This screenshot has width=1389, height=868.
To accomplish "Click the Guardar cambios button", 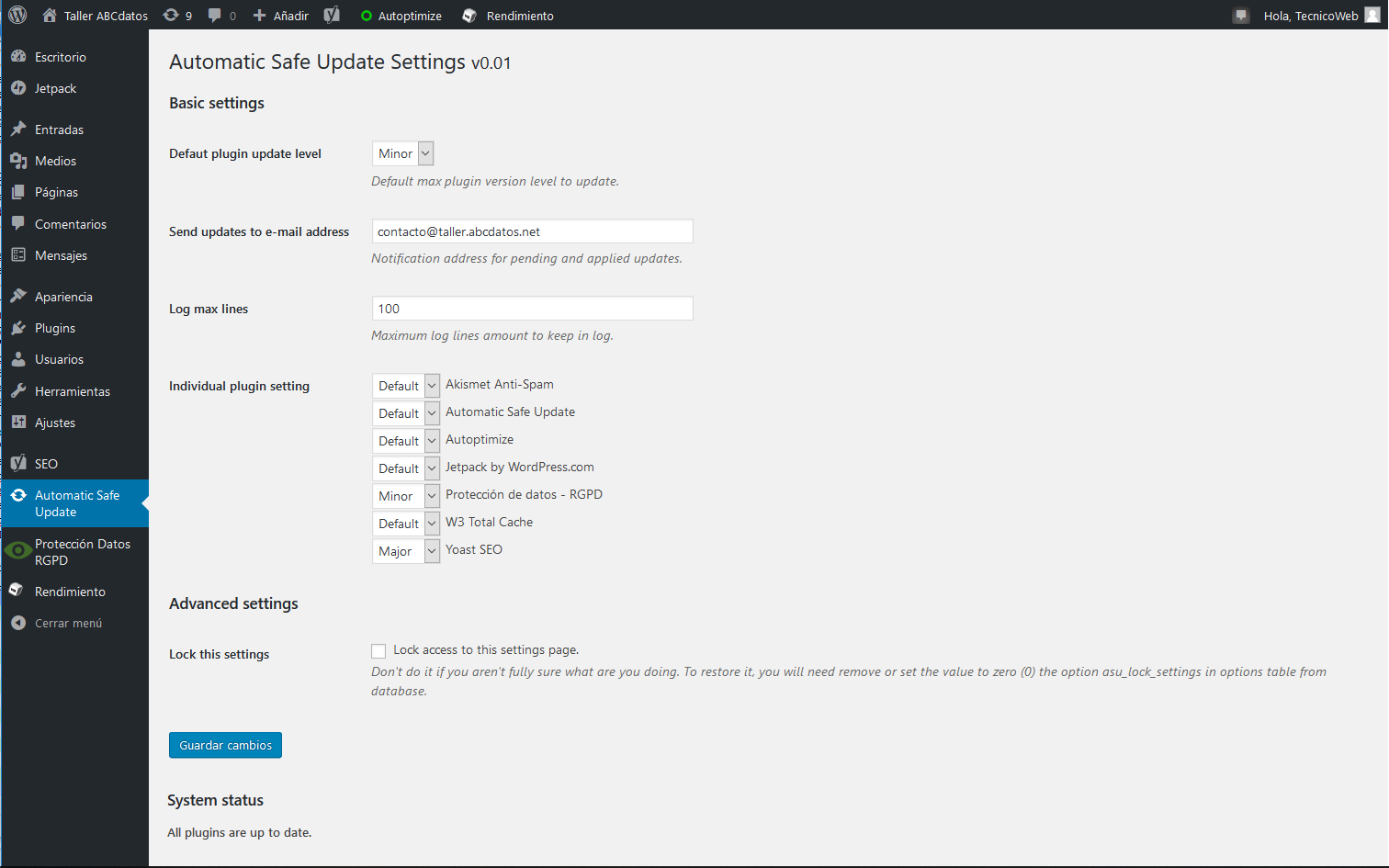I will pyautogui.click(x=225, y=745).
